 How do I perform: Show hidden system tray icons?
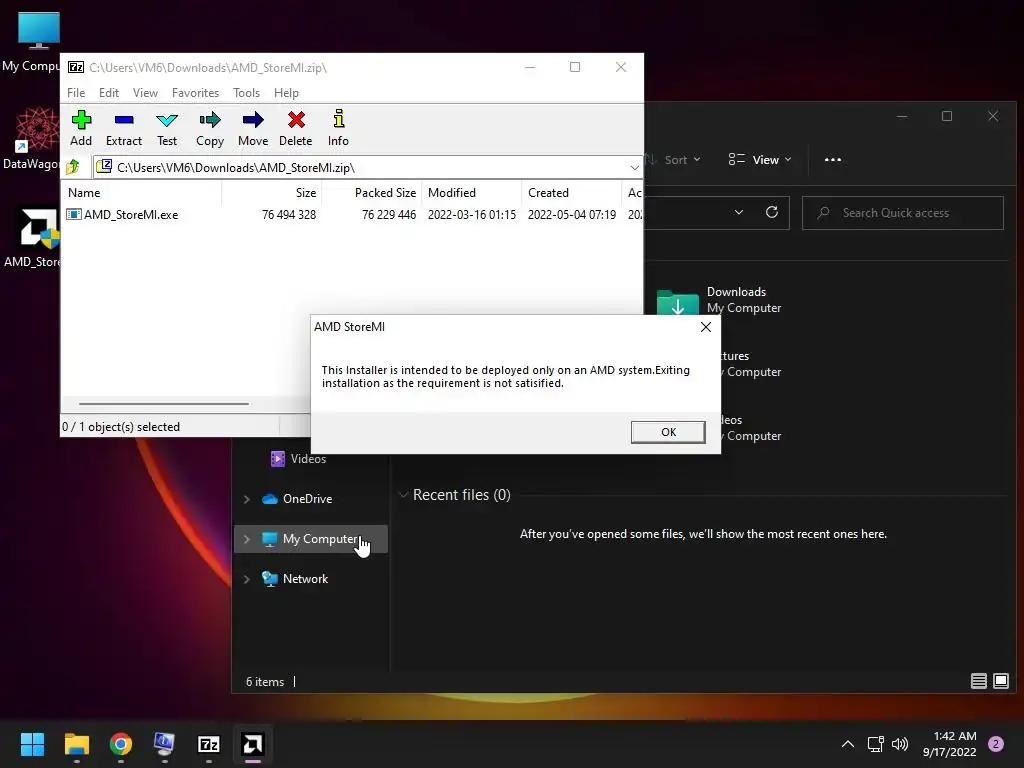point(848,744)
